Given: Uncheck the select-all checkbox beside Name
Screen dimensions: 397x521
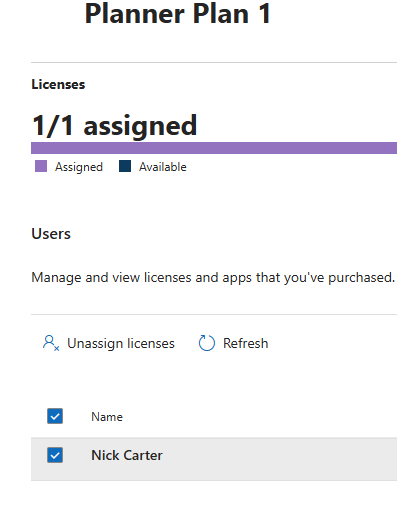Looking at the screenshot, I should pos(55,416).
